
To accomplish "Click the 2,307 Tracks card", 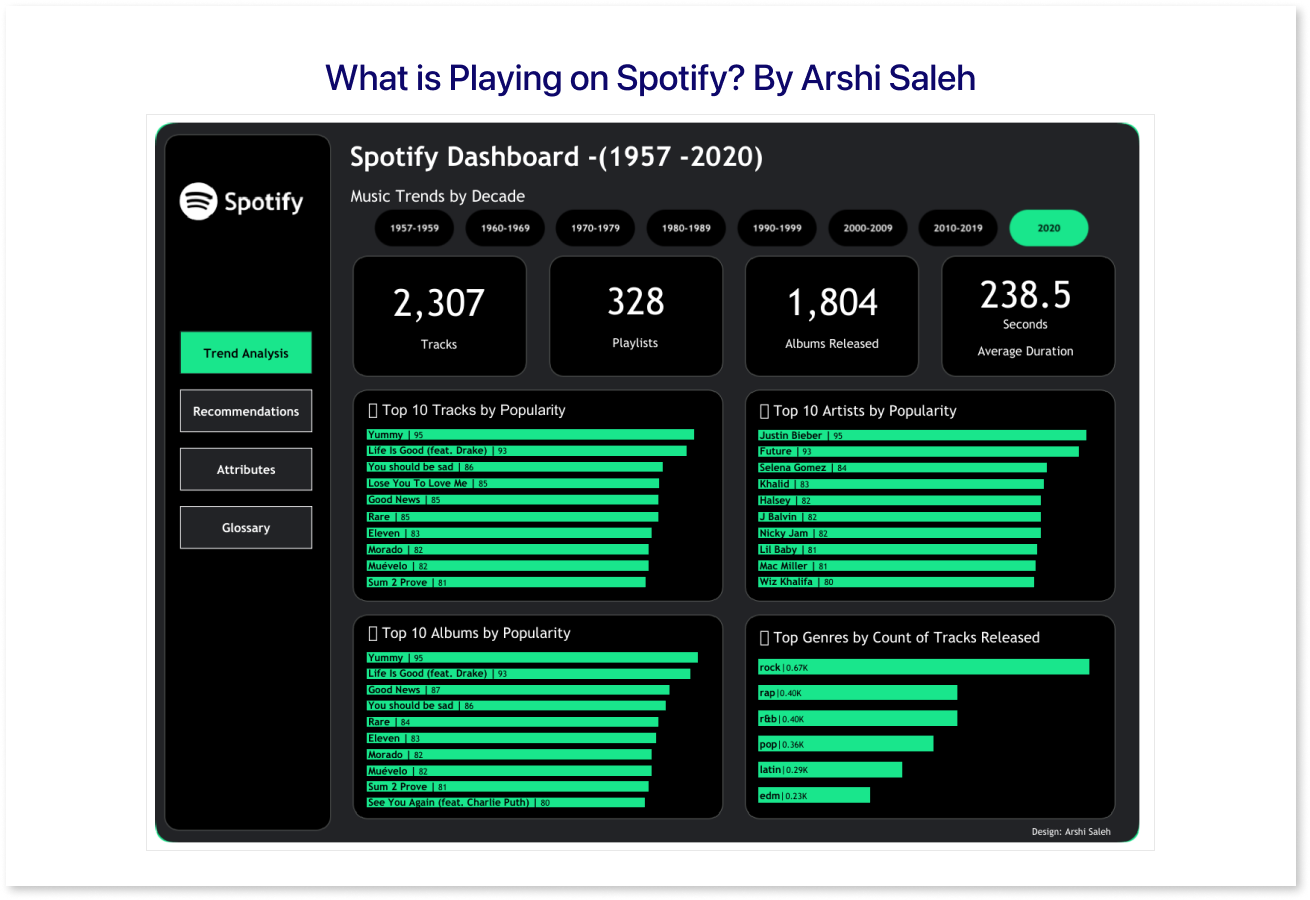I will [x=439, y=316].
